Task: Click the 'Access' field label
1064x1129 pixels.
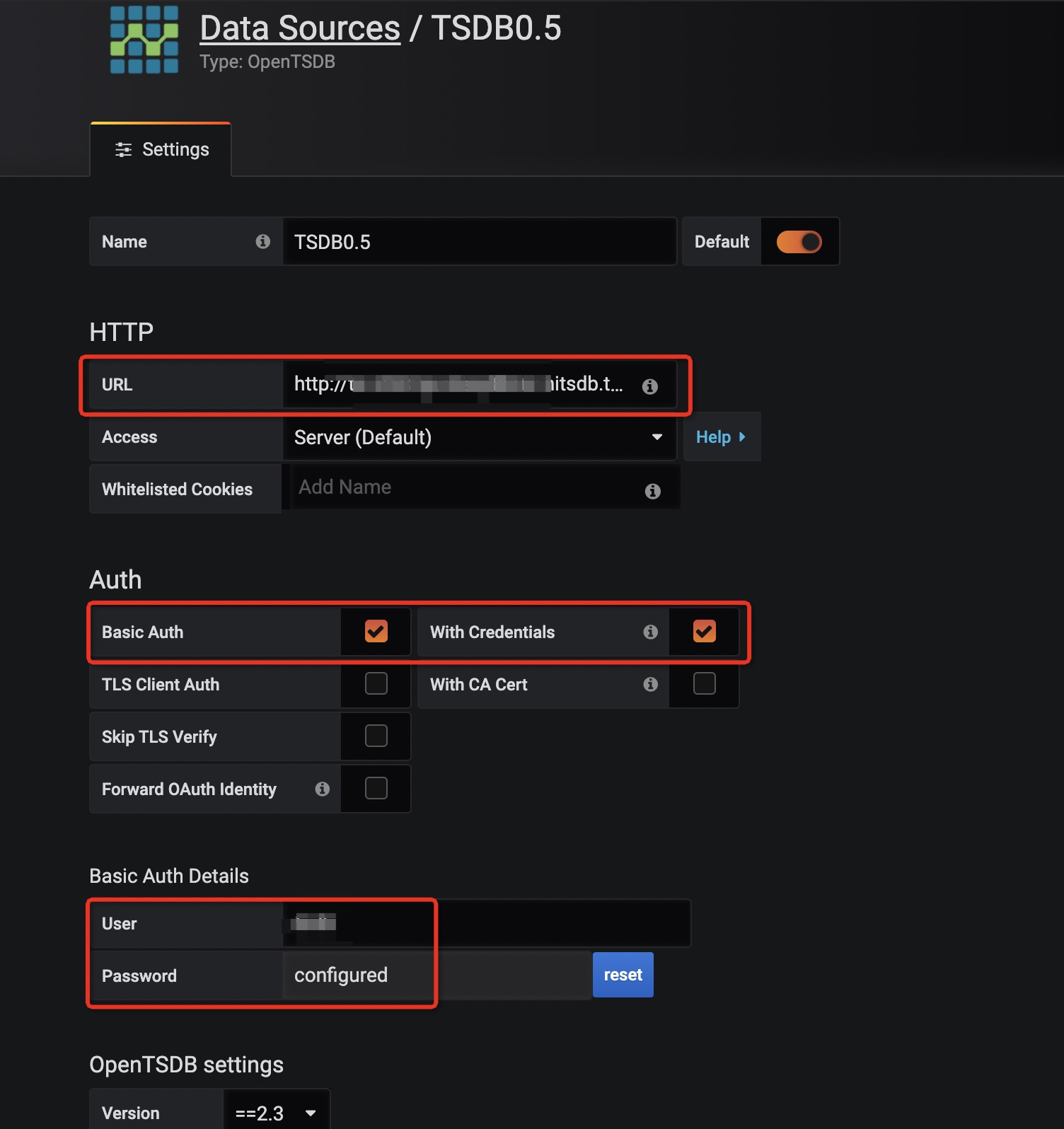Action: tap(129, 437)
